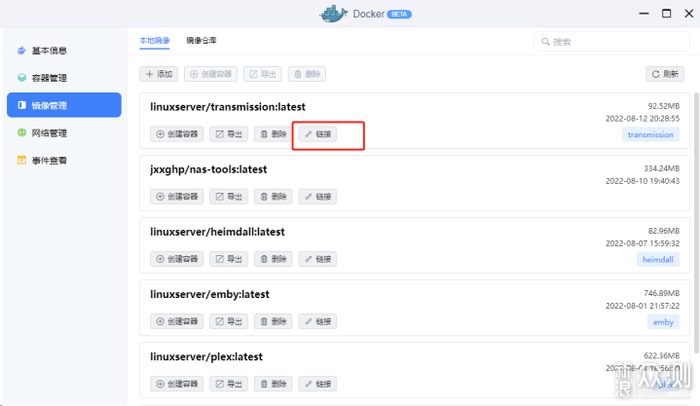
Task: Create container from linuxserver/heimdall image
Action: click(x=177, y=259)
